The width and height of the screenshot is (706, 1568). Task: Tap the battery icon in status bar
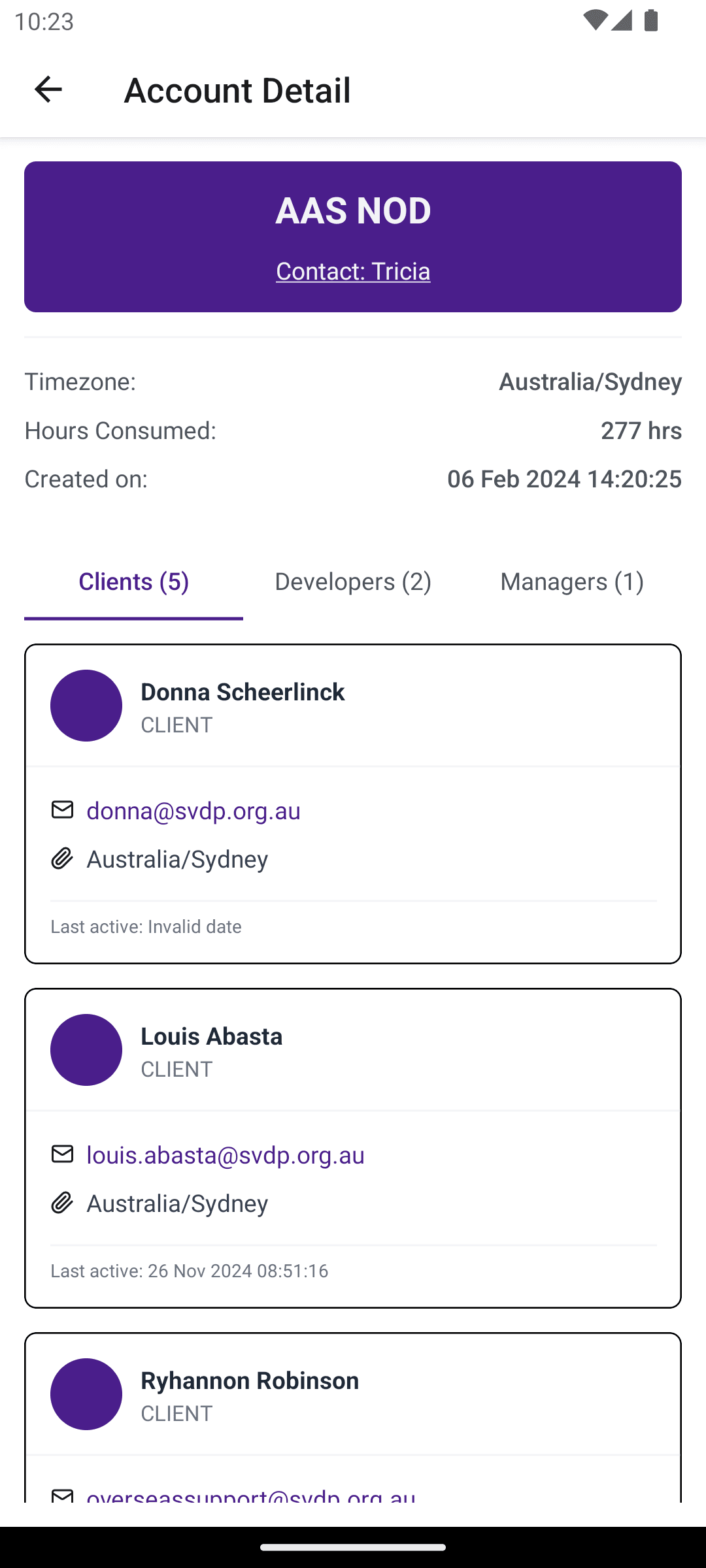point(650,21)
